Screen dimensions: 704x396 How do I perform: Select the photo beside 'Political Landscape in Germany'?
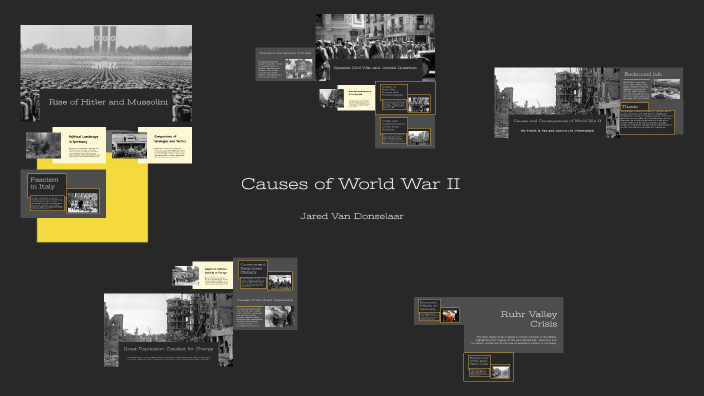(43, 145)
